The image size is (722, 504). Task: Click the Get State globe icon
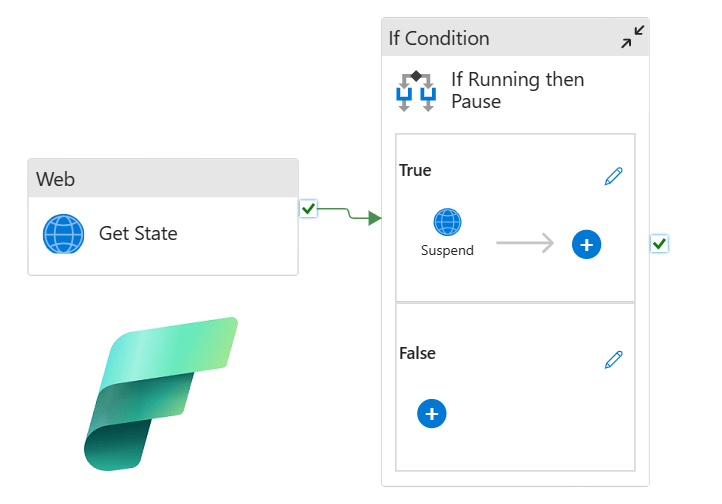64,234
